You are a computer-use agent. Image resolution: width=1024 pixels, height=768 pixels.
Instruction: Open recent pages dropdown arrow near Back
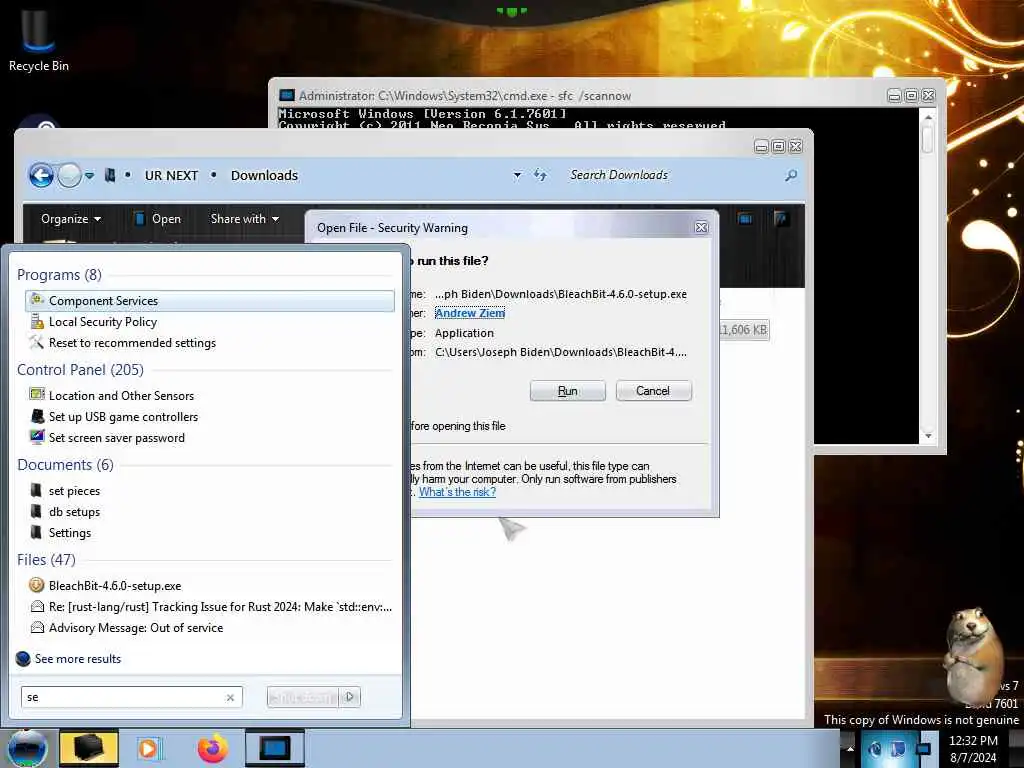(x=89, y=175)
